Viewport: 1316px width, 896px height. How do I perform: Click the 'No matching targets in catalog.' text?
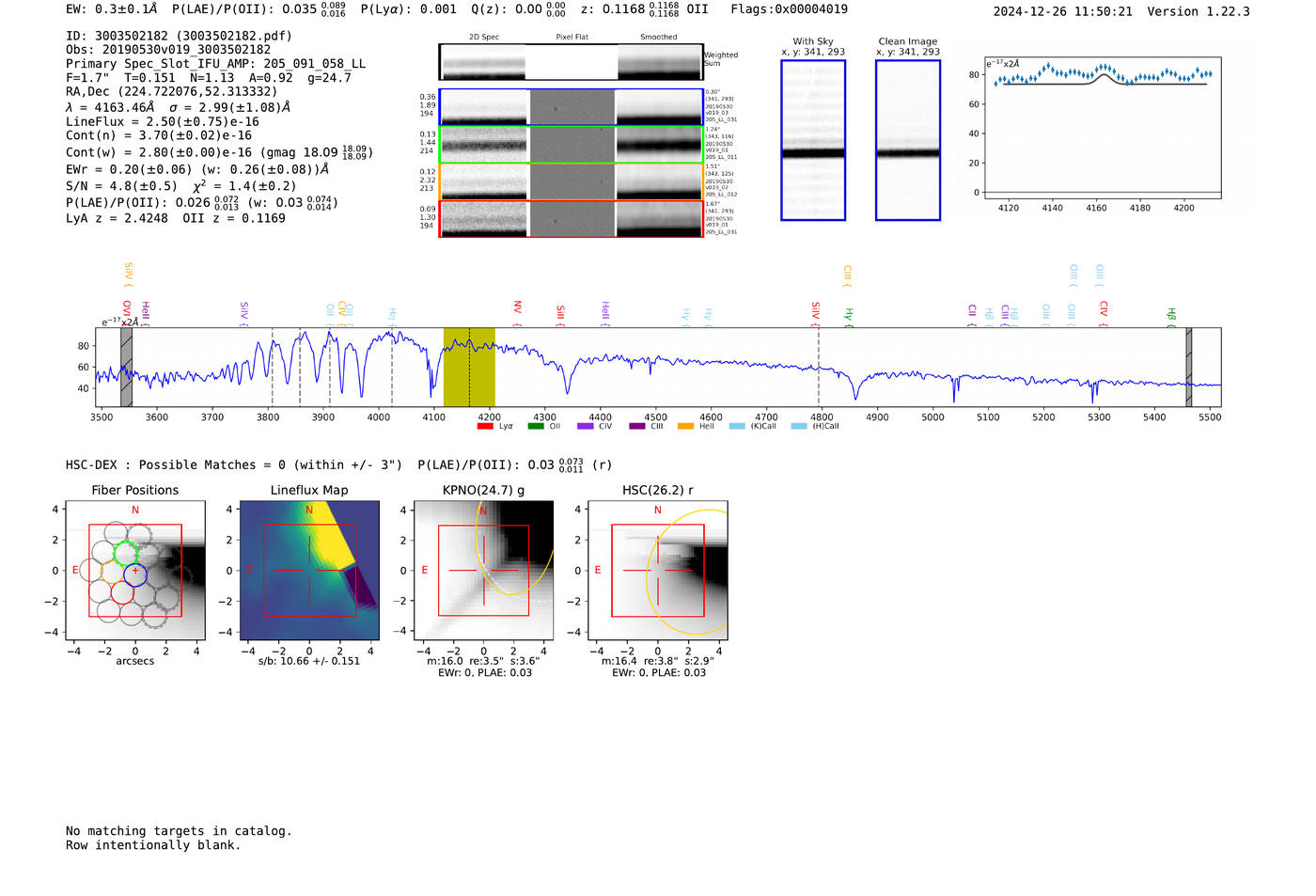179,831
